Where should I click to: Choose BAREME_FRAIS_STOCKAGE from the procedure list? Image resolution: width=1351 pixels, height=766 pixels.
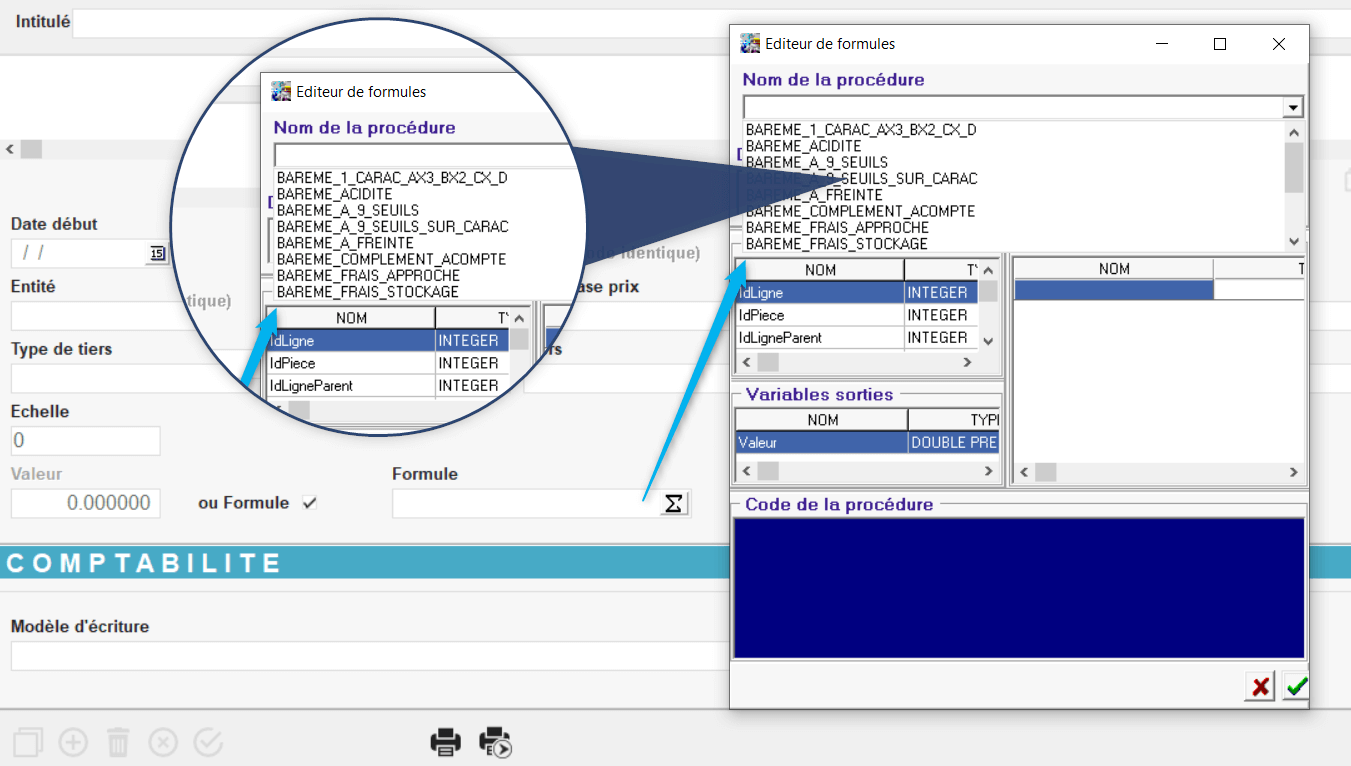(x=836, y=244)
